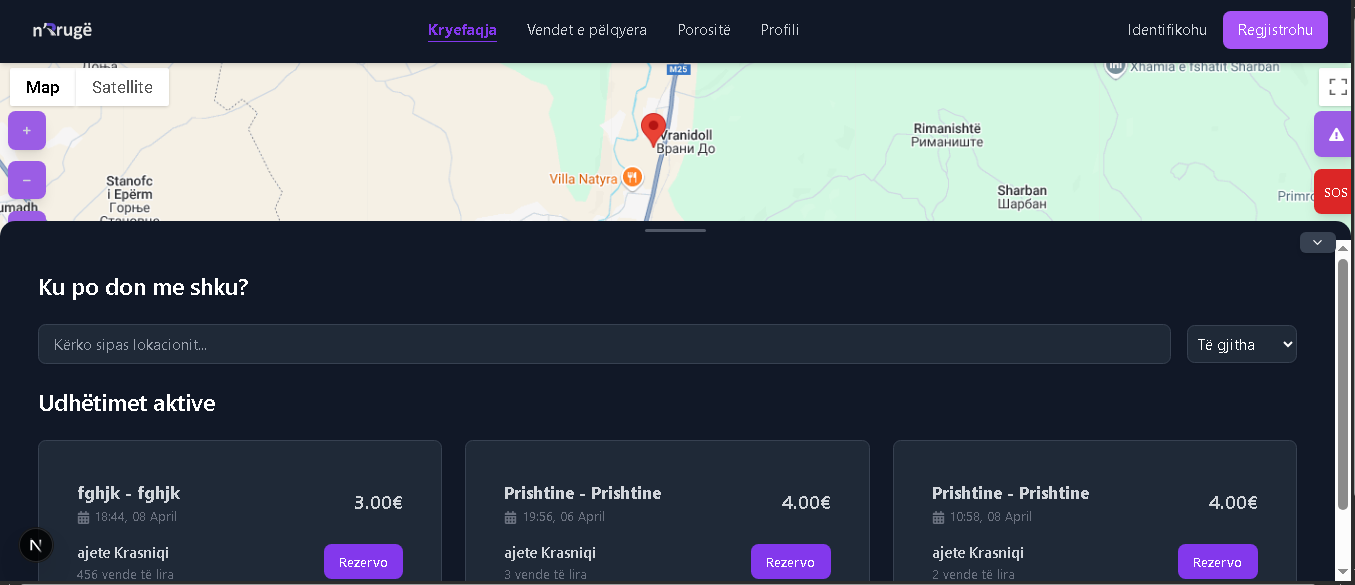Open the Të gjitha filter dropdown

pyautogui.click(x=1241, y=344)
